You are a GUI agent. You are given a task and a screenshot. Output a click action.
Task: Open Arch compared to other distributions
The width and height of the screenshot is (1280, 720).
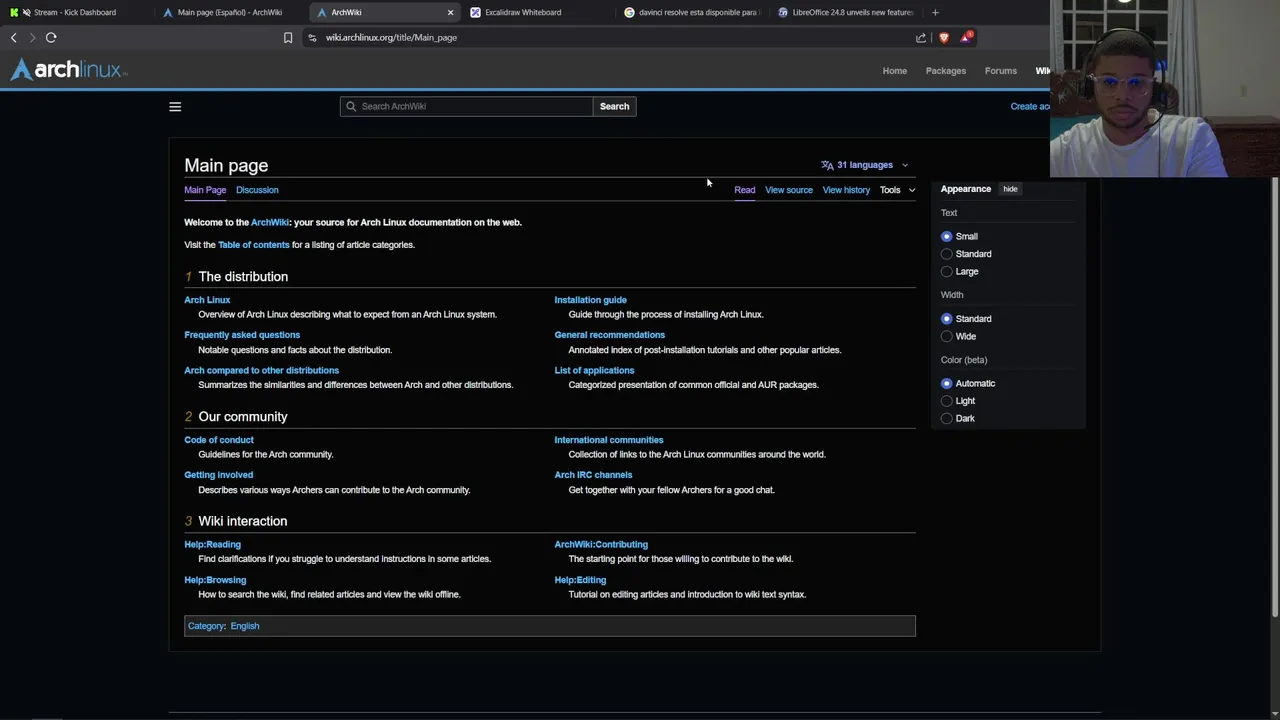tap(261, 370)
